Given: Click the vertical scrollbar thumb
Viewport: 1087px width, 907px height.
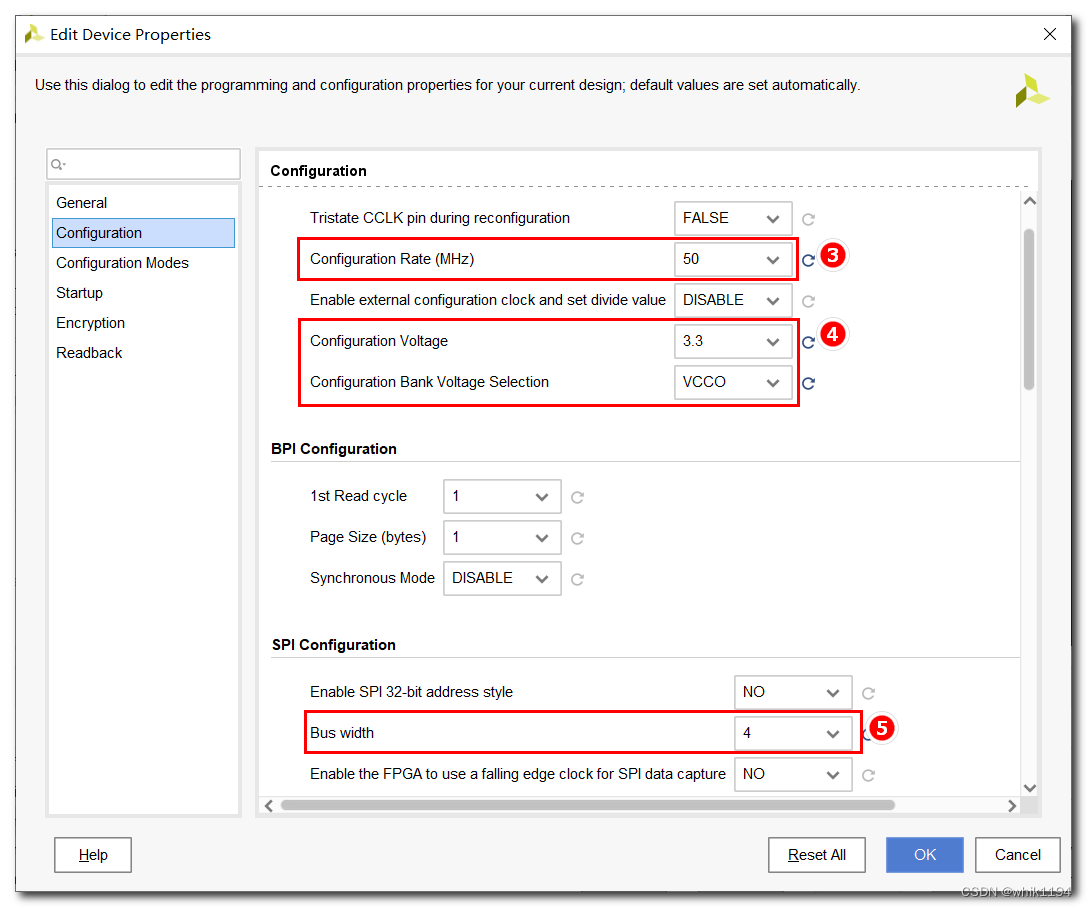Looking at the screenshot, I should click(x=1029, y=309).
